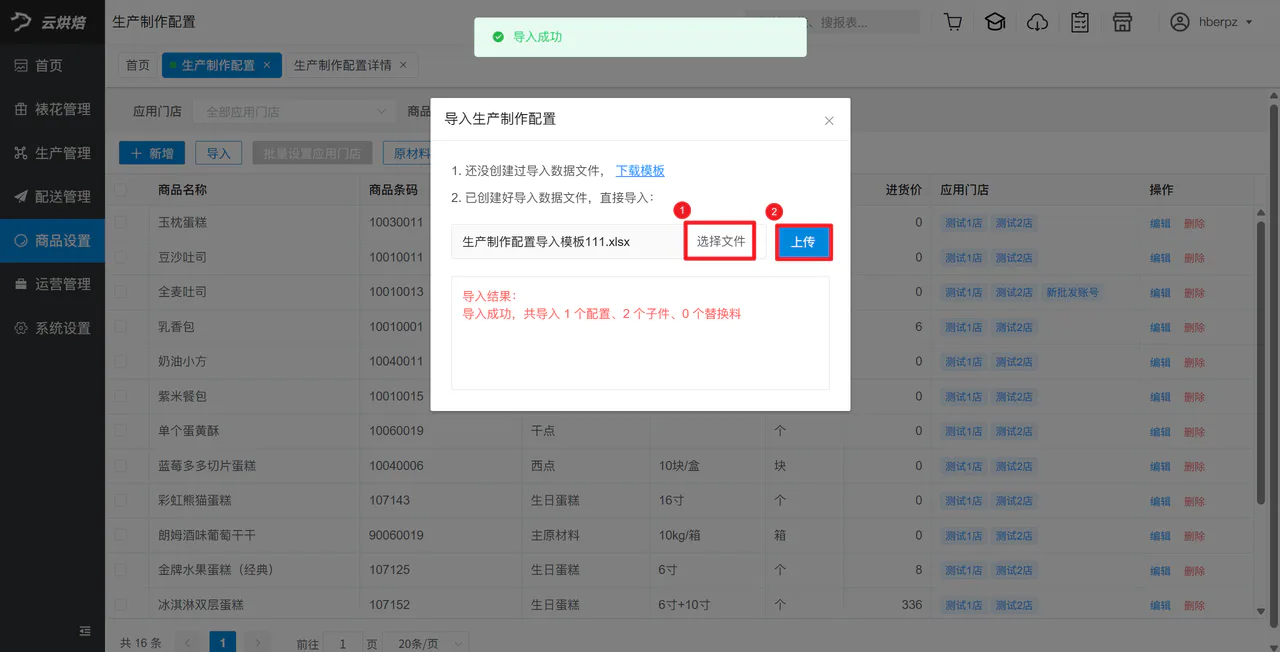This screenshot has width=1280, height=652.
Task: Click the clipboard checklist icon in header
Action: tap(1080, 22)
